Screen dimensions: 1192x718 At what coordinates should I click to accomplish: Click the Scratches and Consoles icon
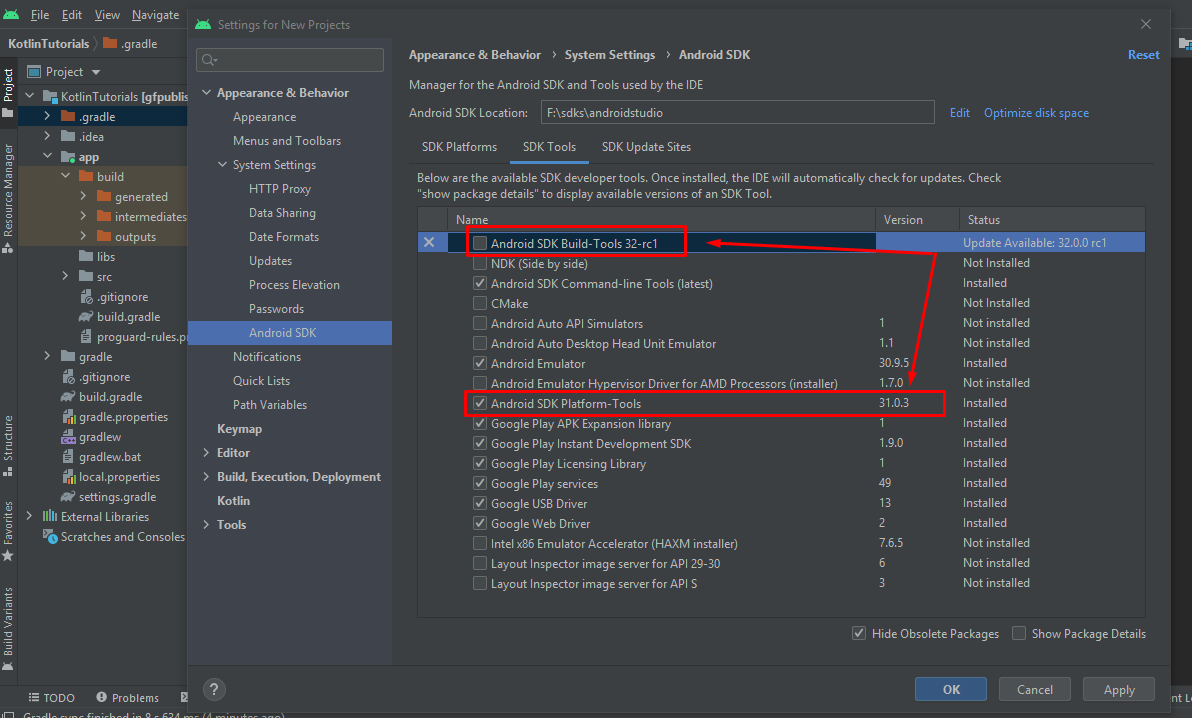[50, 536]
